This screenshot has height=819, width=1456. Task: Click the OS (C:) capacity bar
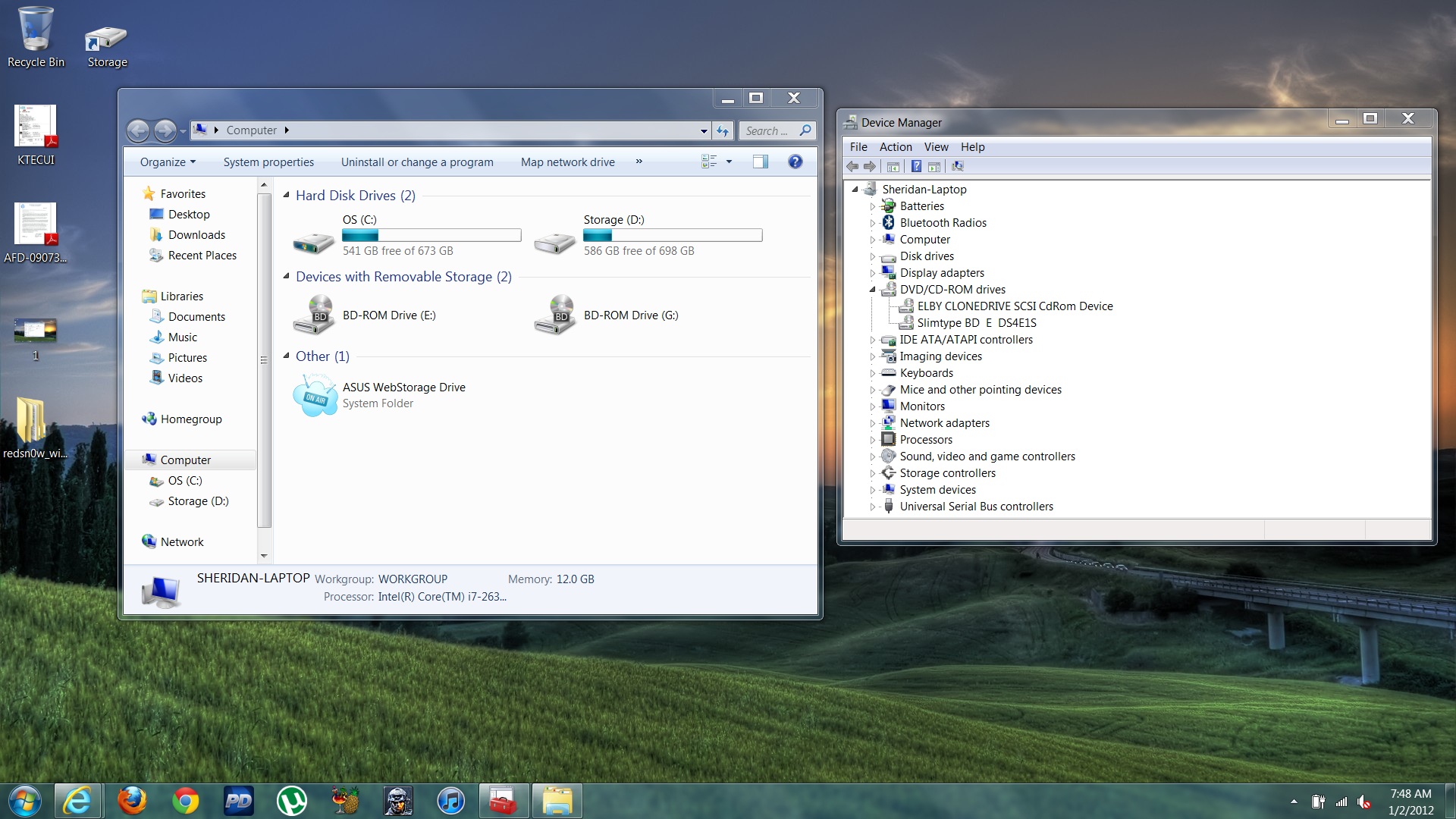coord(431,235)
